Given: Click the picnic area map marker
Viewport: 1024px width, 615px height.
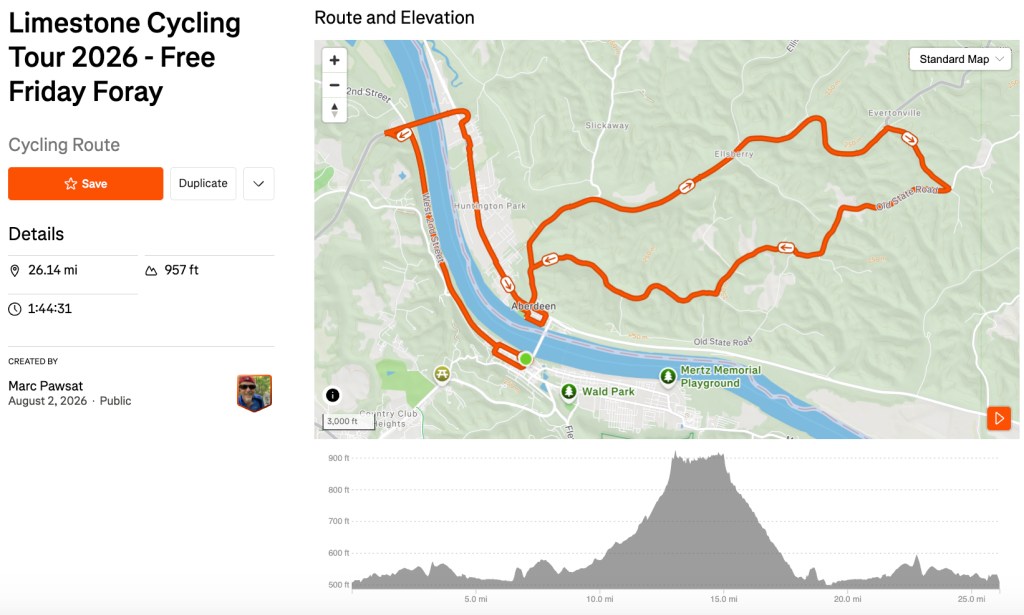Looking at the screenshot, I should click(442, 374).
